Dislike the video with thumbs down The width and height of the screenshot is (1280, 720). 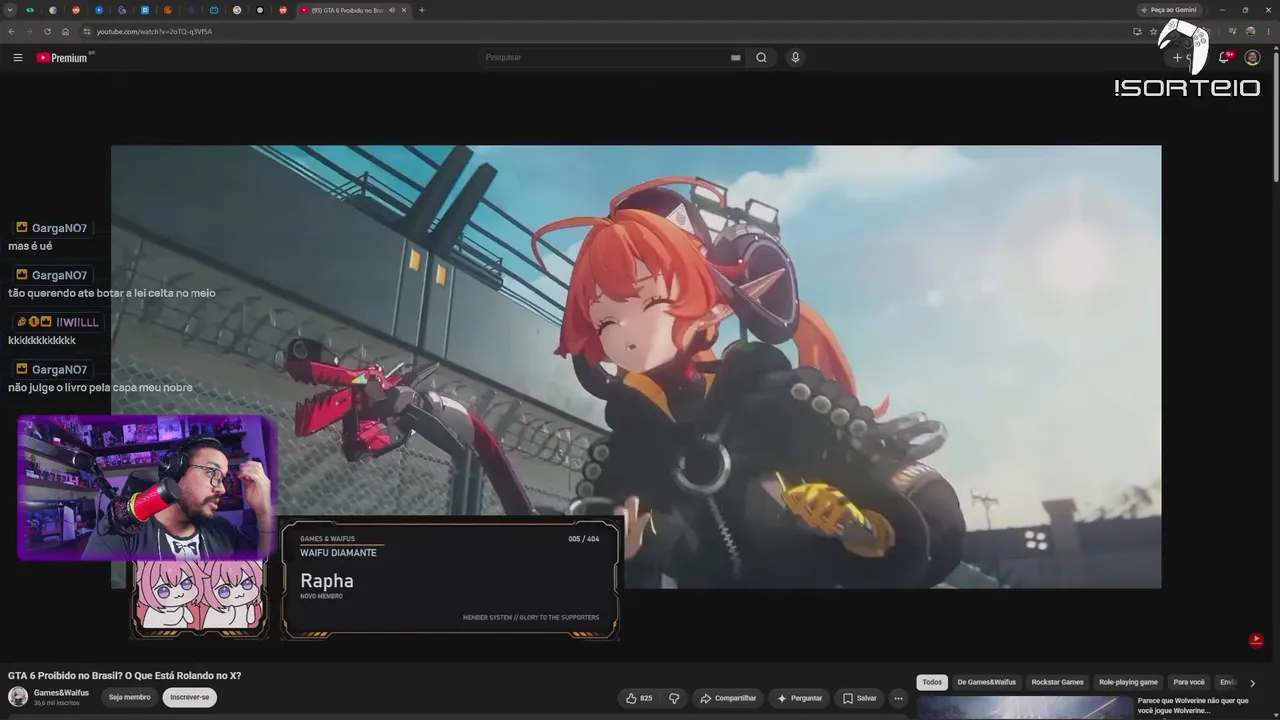click(674, 698)
